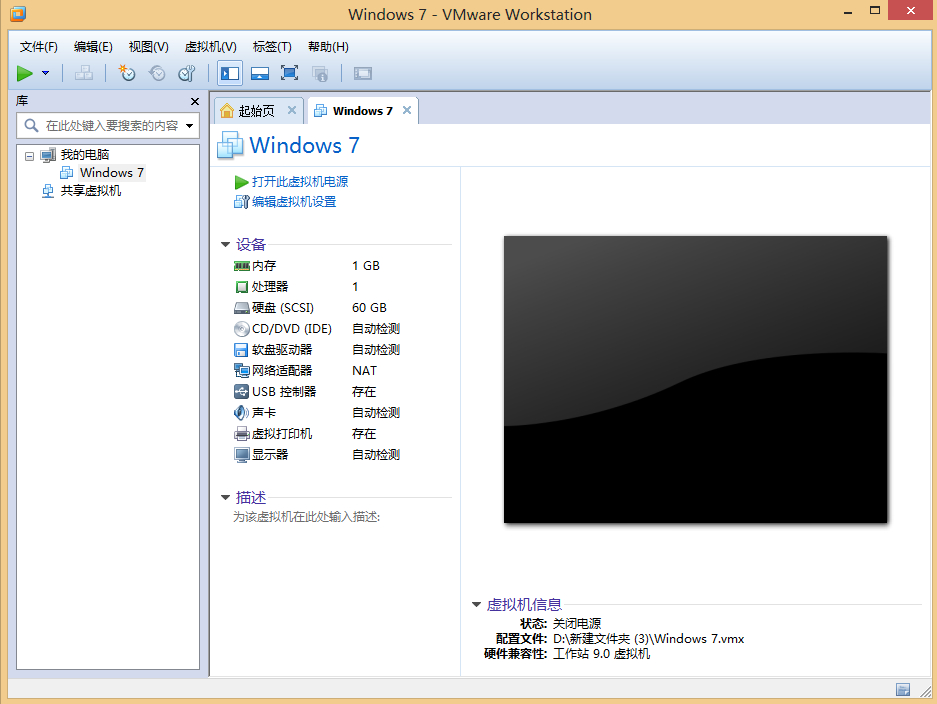Viewport: 937px width, 704px height.
Task: Click the 网络适配器 network adapter icon
Action: [241, 371]
